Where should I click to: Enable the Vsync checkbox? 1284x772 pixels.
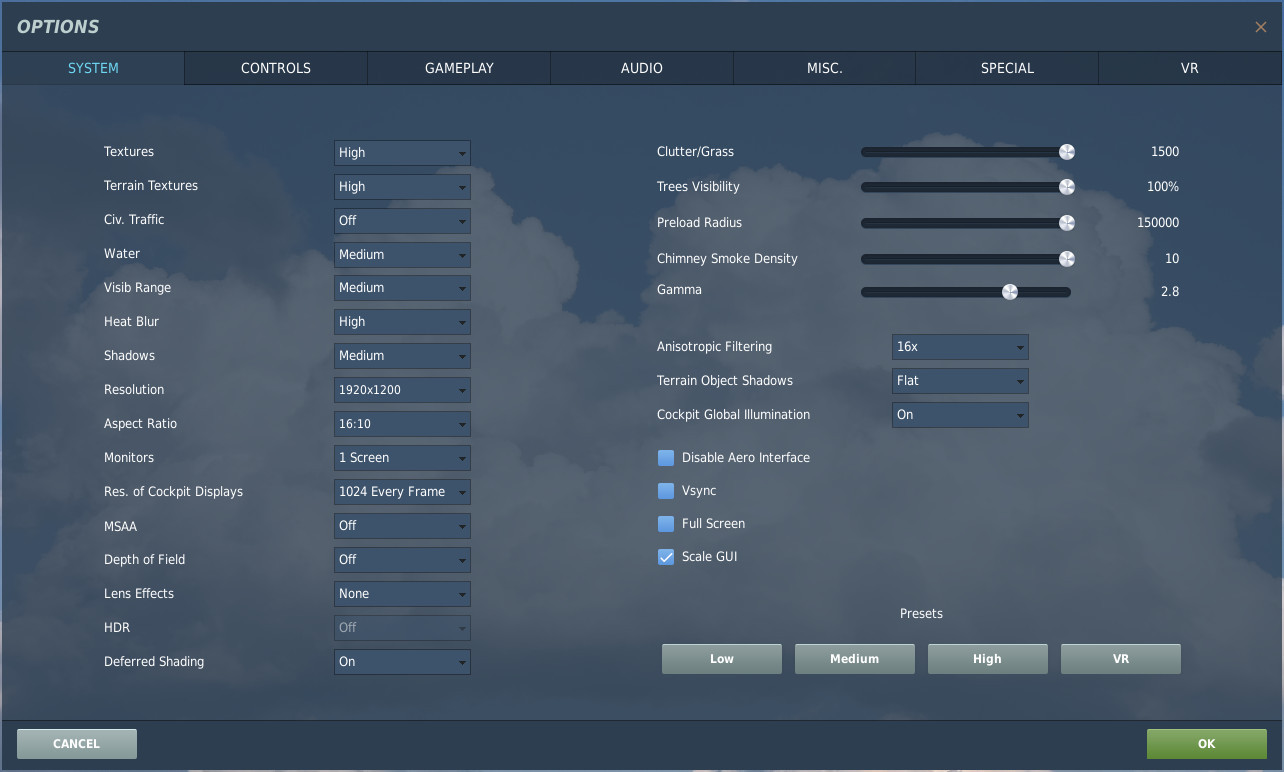[x=666, y=491]
